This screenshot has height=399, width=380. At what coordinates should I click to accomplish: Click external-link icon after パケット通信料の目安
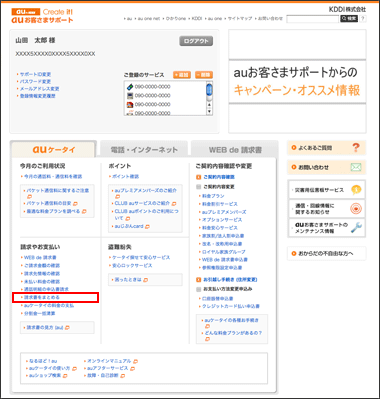coord(75,203)
